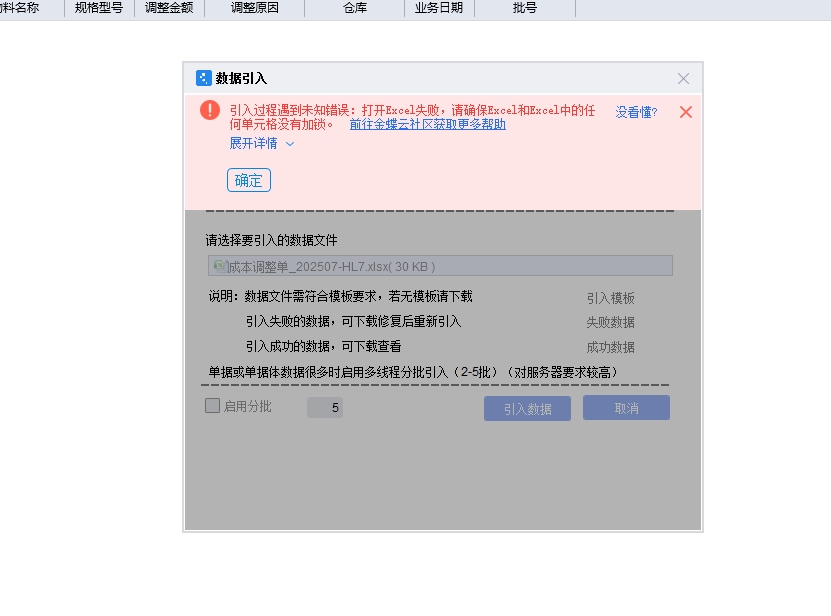Image resolution: width=831 pixels, height=616 pixels.
Task: Click the batch count field showing 5
Action: (x=325, y=407)
